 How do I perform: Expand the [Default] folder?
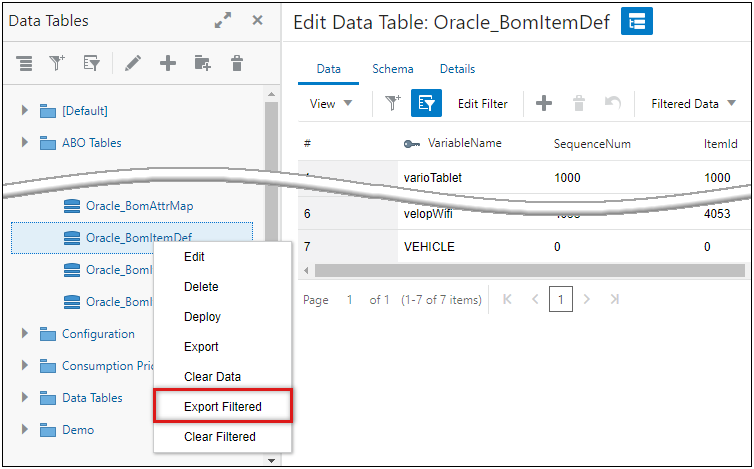[x=25, y=110]
